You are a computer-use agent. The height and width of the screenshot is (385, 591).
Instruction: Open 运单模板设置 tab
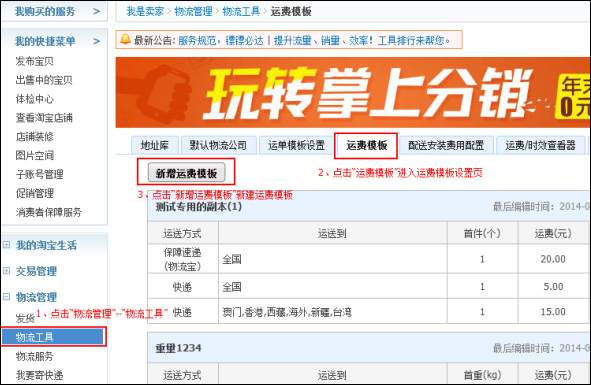(x=296, y=145)
